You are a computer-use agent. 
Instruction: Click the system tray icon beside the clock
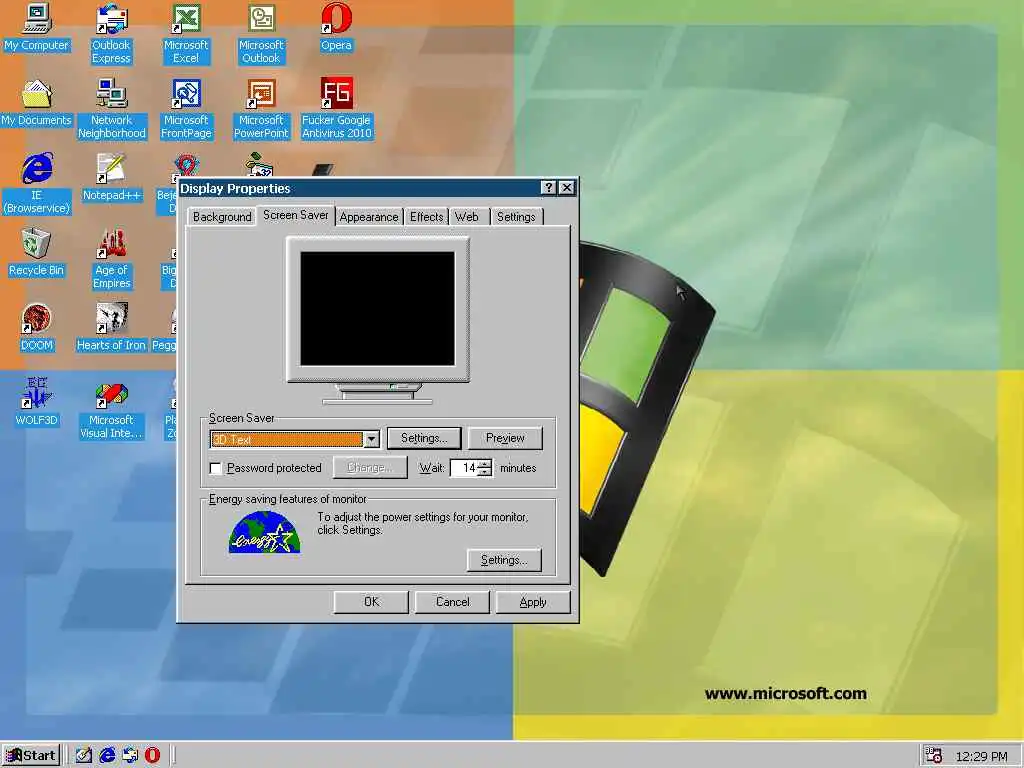pyautogui.click(x=933, y=756)
